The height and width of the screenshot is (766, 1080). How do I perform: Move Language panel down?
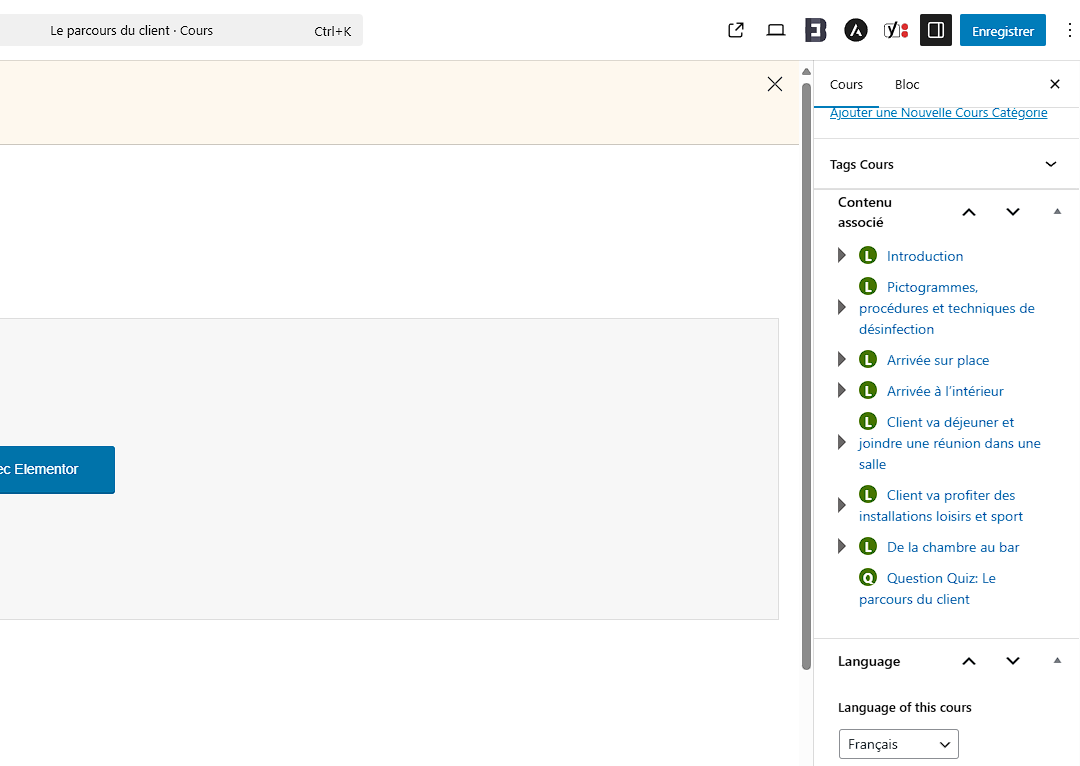1013,661
